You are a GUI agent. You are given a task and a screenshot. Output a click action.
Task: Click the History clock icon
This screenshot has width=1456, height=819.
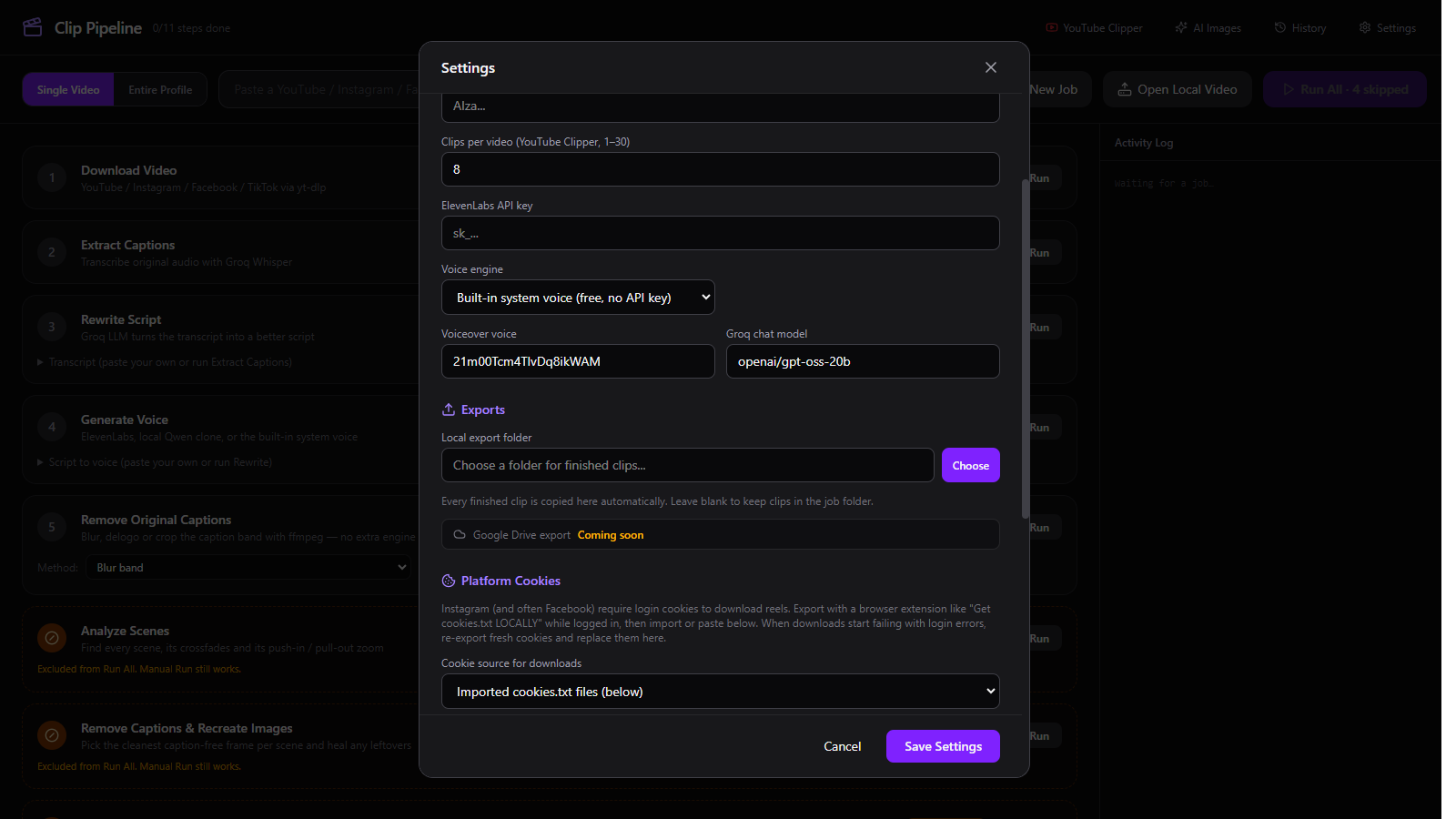click(x=1280, y=28)
